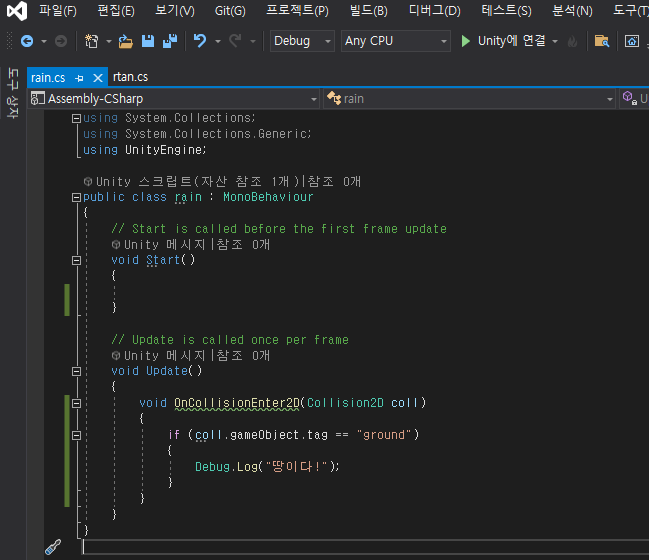Screen dimensions: 649x560
Task: Click the "ground" string literal
Action: tap(384, 435)
